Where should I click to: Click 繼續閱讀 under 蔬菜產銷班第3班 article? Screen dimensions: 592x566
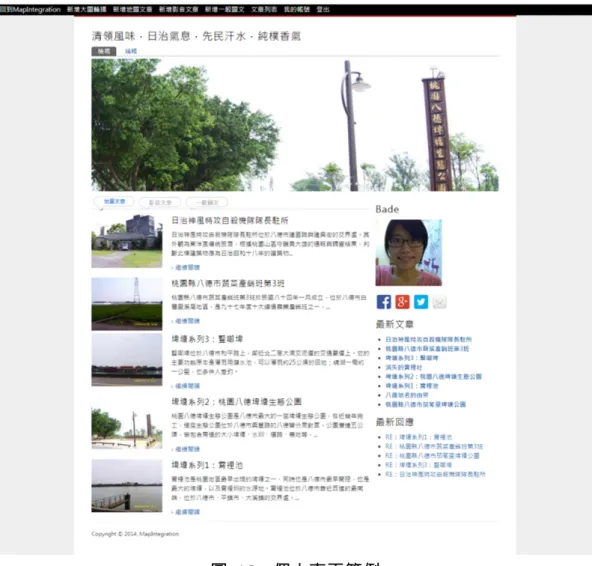(187, 321)
